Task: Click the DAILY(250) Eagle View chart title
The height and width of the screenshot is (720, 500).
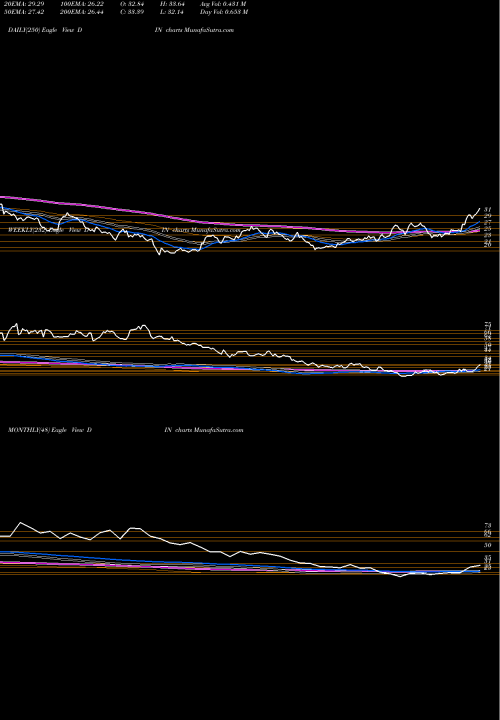Action: 45,30
